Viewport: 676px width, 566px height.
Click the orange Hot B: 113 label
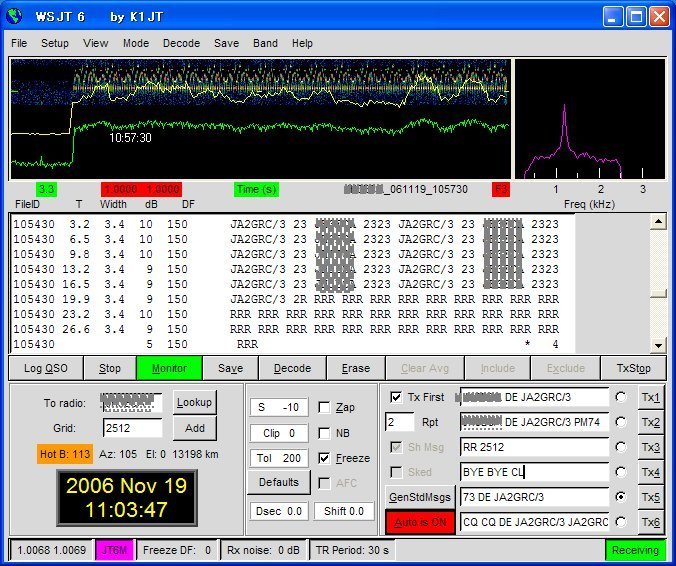[65, 454]
